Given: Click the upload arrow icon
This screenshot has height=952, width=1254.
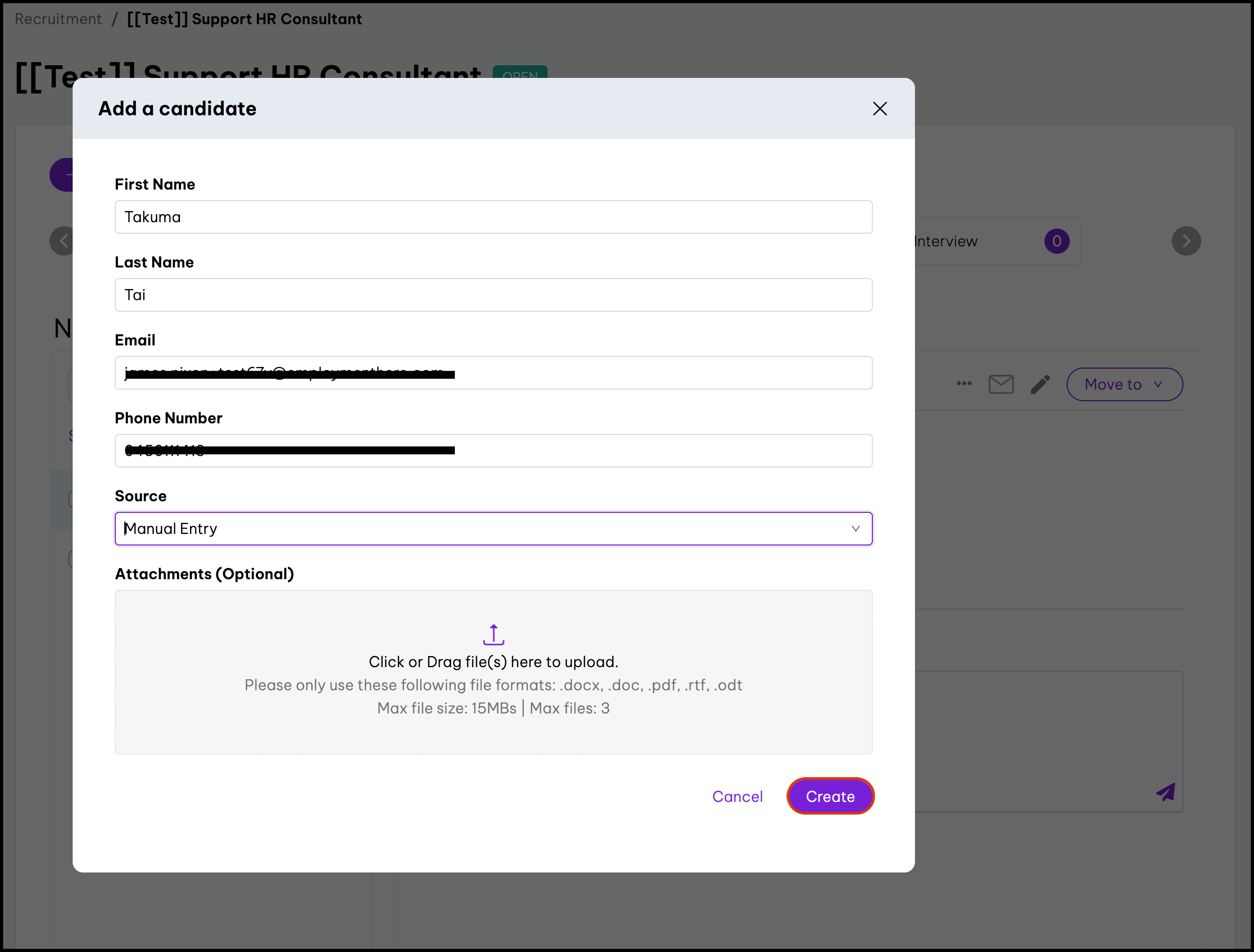Looking at the screenshot, I should click(493, 634).
